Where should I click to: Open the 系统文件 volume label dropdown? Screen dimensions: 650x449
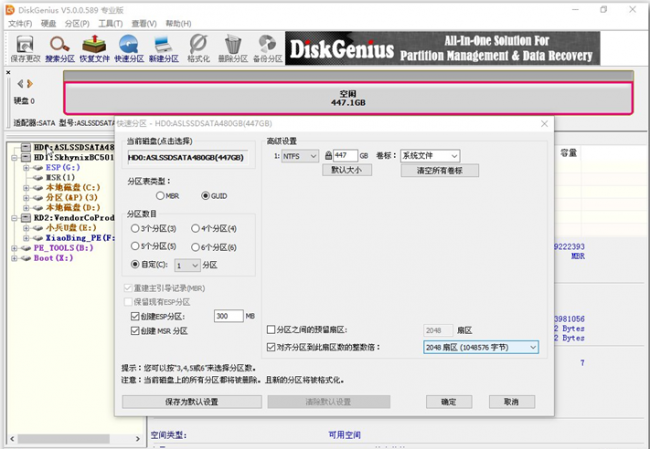click(430, 156)
